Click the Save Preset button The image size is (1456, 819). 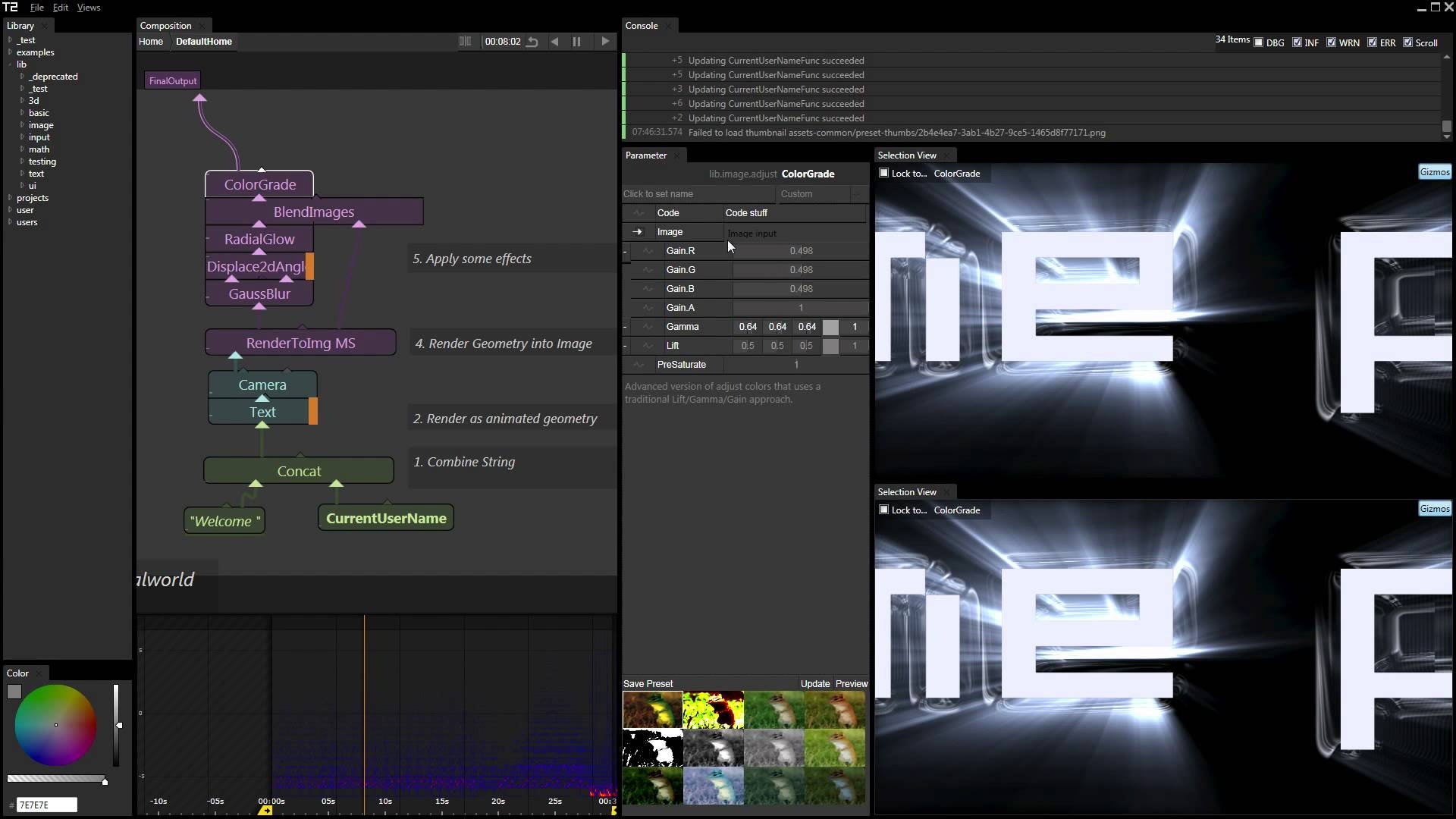coord(648,683)
